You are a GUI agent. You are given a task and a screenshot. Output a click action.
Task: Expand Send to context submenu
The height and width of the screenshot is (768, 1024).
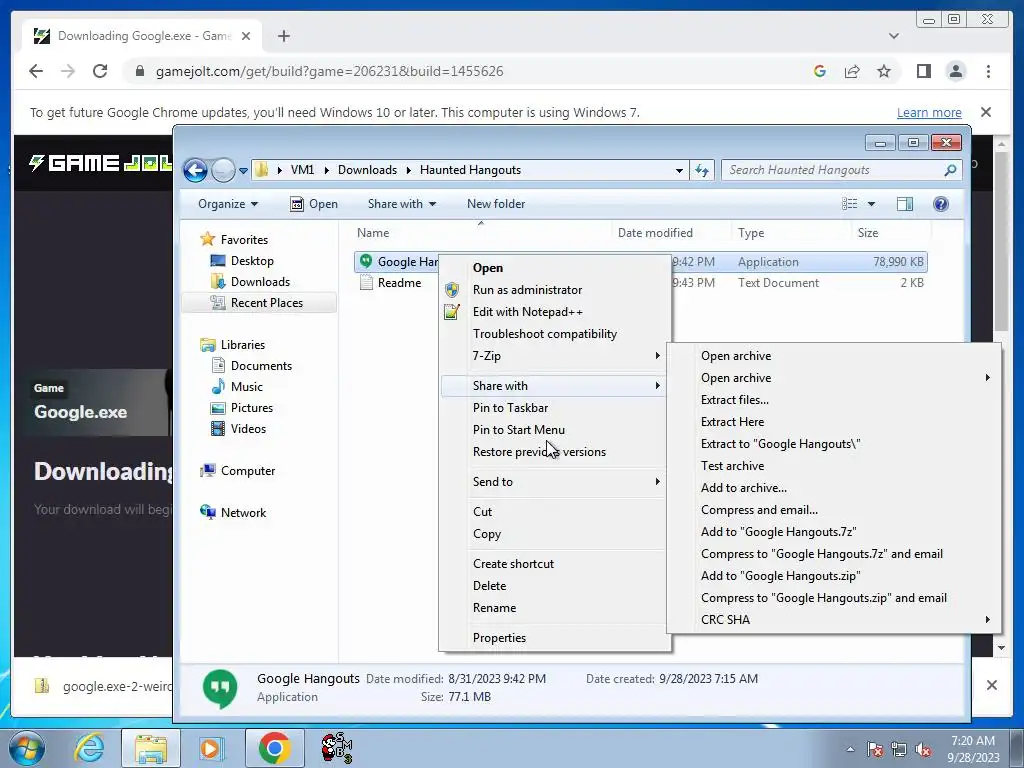tap(554, 482)
